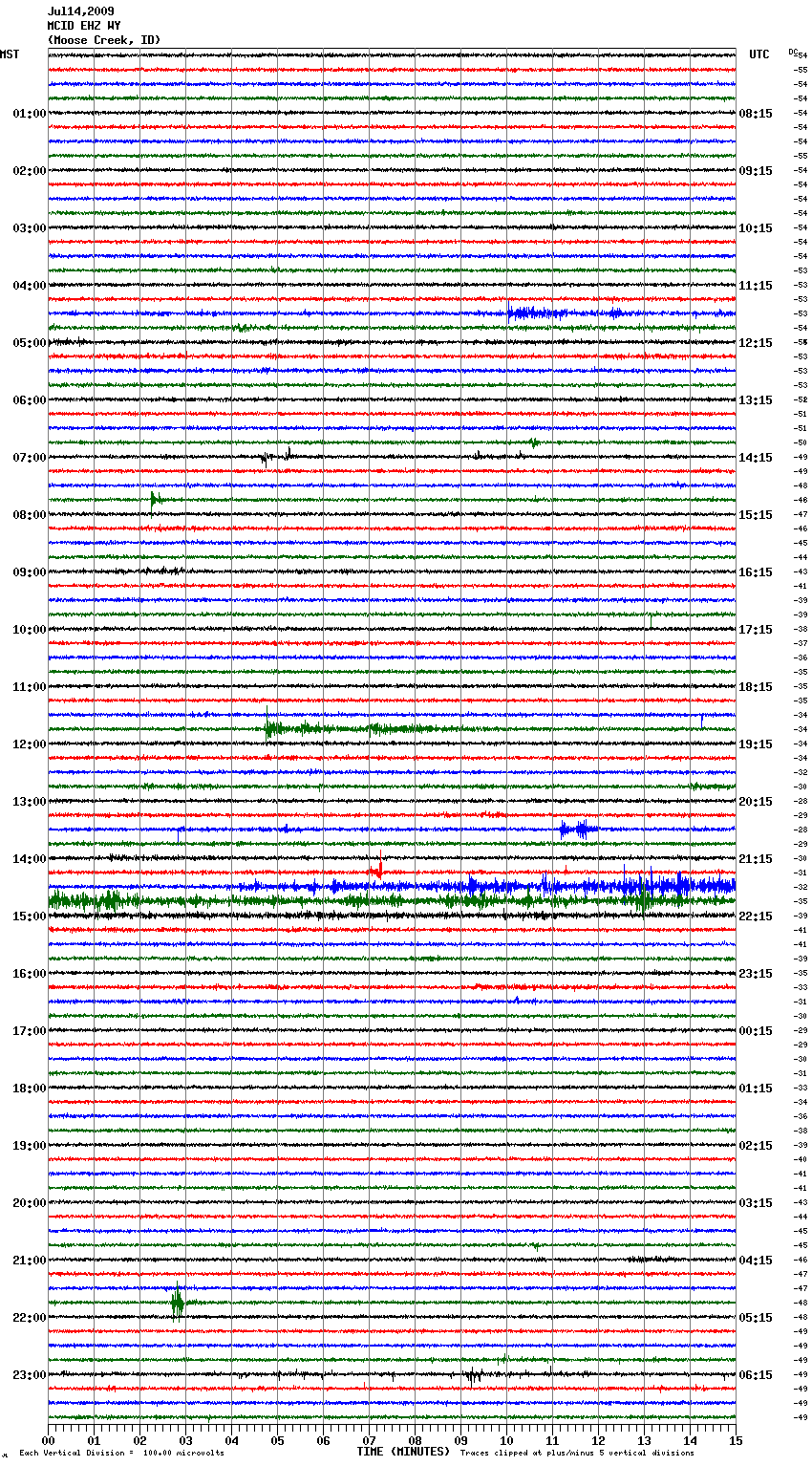This screenshot has height=1466, width=812.
Task: Click the large green burst on the 21:45 trace
Action: pos(178,1301)
